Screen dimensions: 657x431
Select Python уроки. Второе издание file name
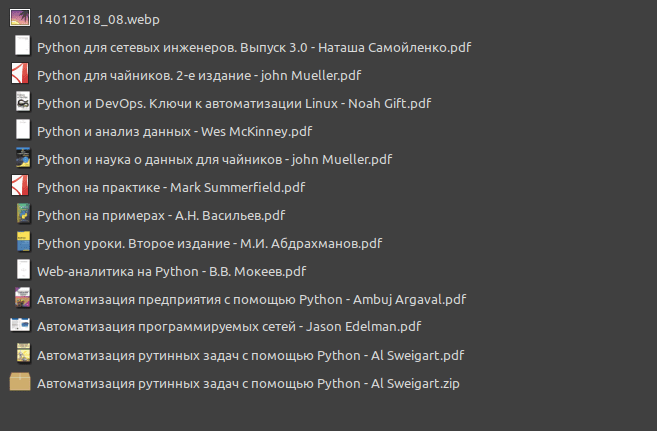pos(208,243)
